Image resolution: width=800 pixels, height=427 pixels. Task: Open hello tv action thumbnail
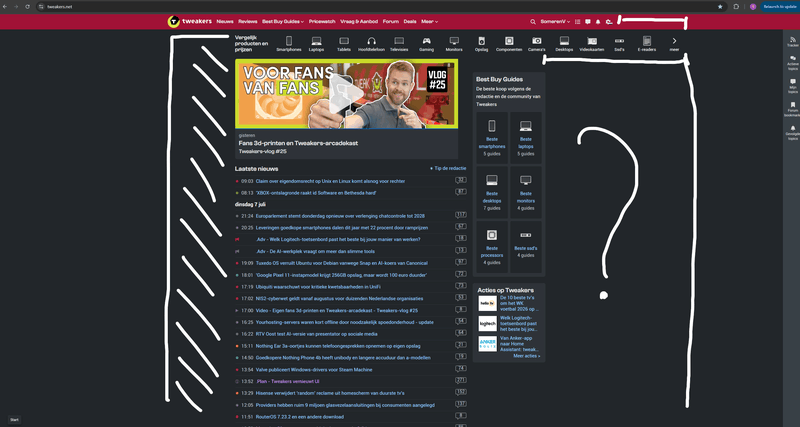pos(487,303)
